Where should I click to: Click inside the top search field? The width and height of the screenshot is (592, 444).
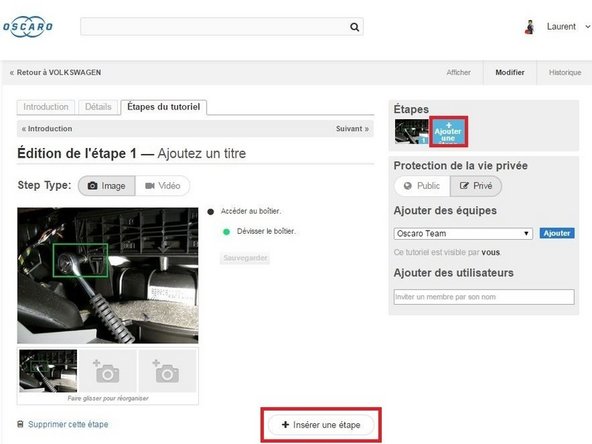[222, 27]
